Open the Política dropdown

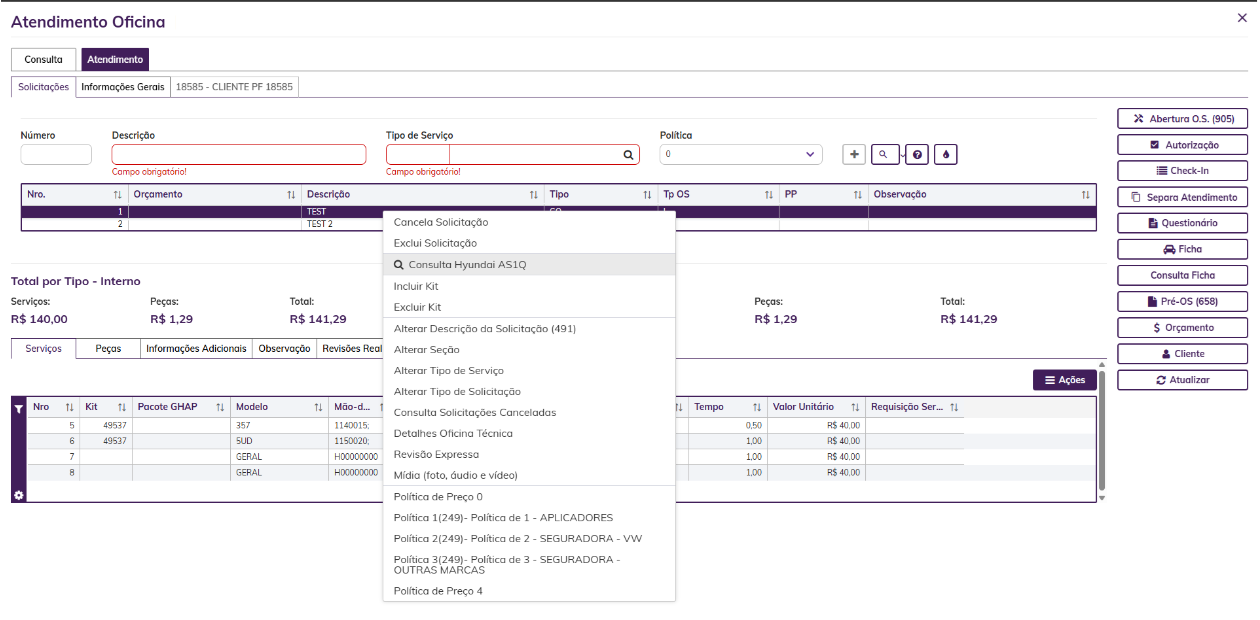741,155
